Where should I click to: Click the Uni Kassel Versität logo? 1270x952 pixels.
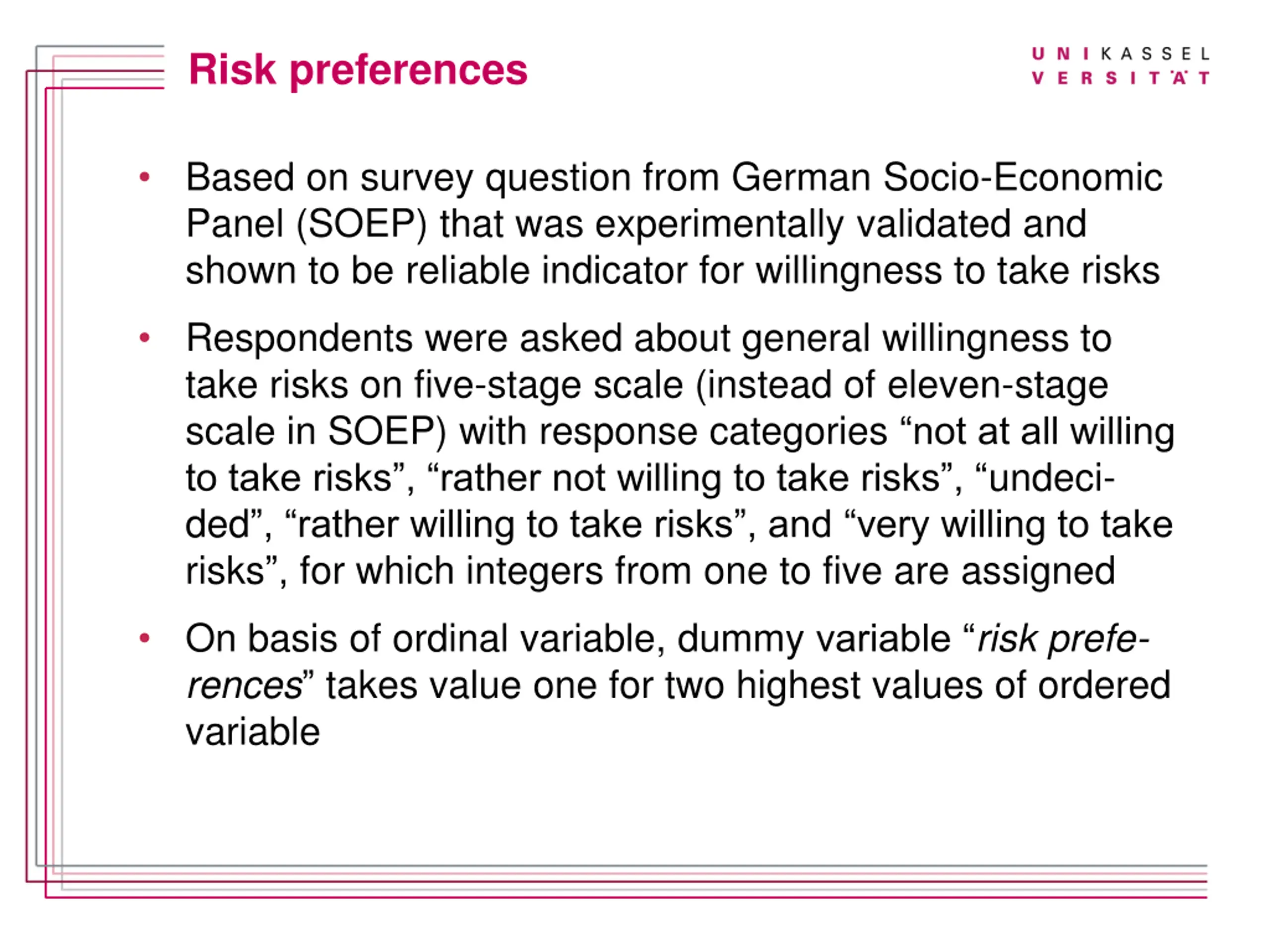pyautogui.click(x=1120, y=66)
